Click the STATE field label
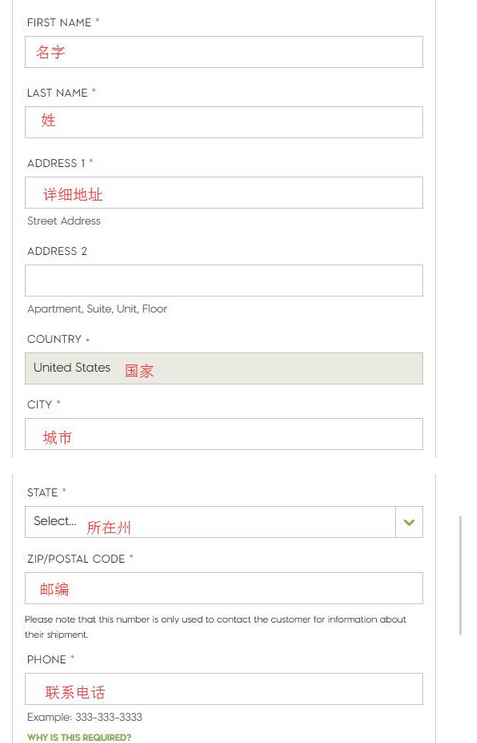 [x=43, y=493]
